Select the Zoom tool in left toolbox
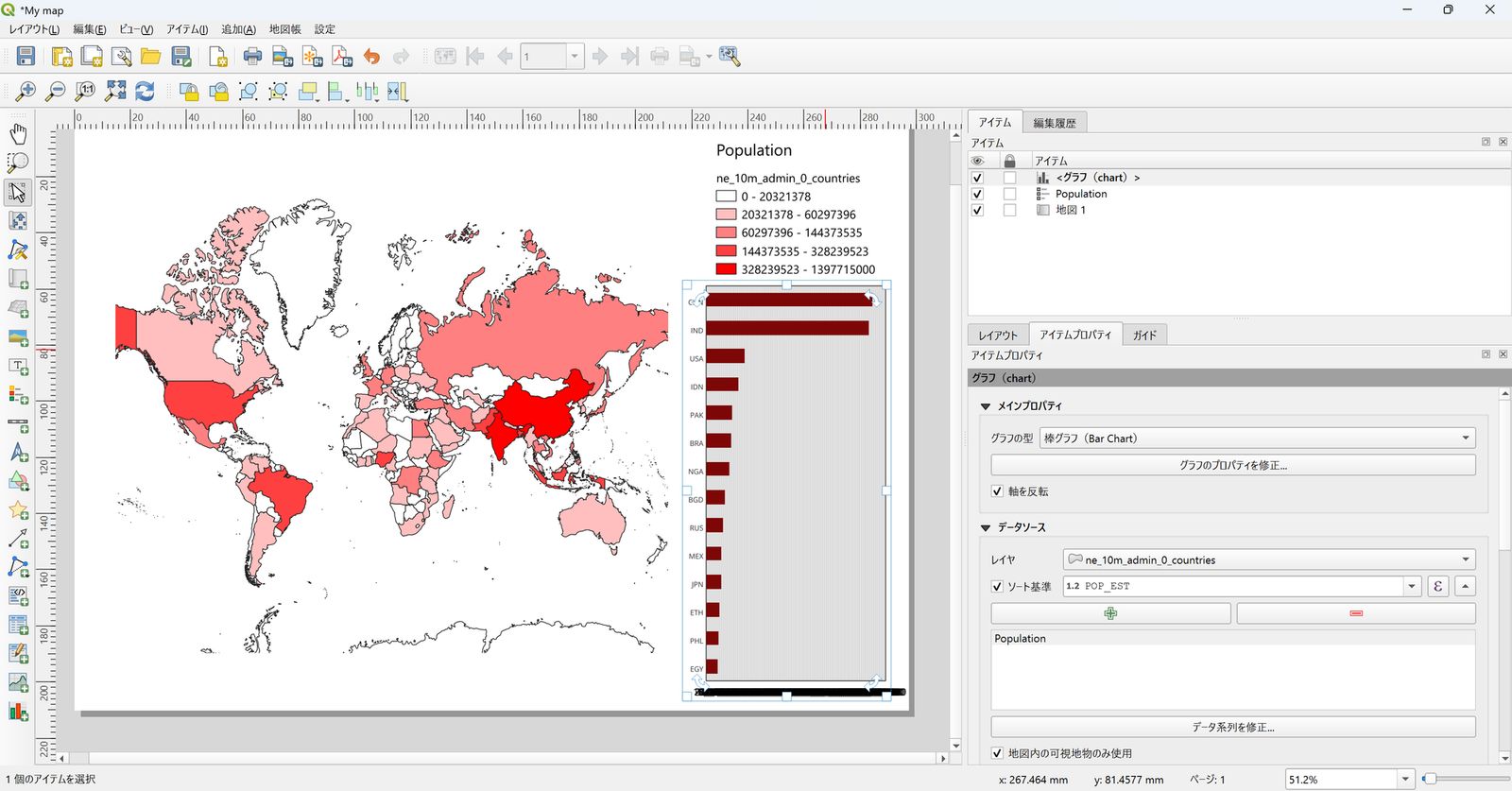This screenshot has width=1512, height=791. (18, 163)
